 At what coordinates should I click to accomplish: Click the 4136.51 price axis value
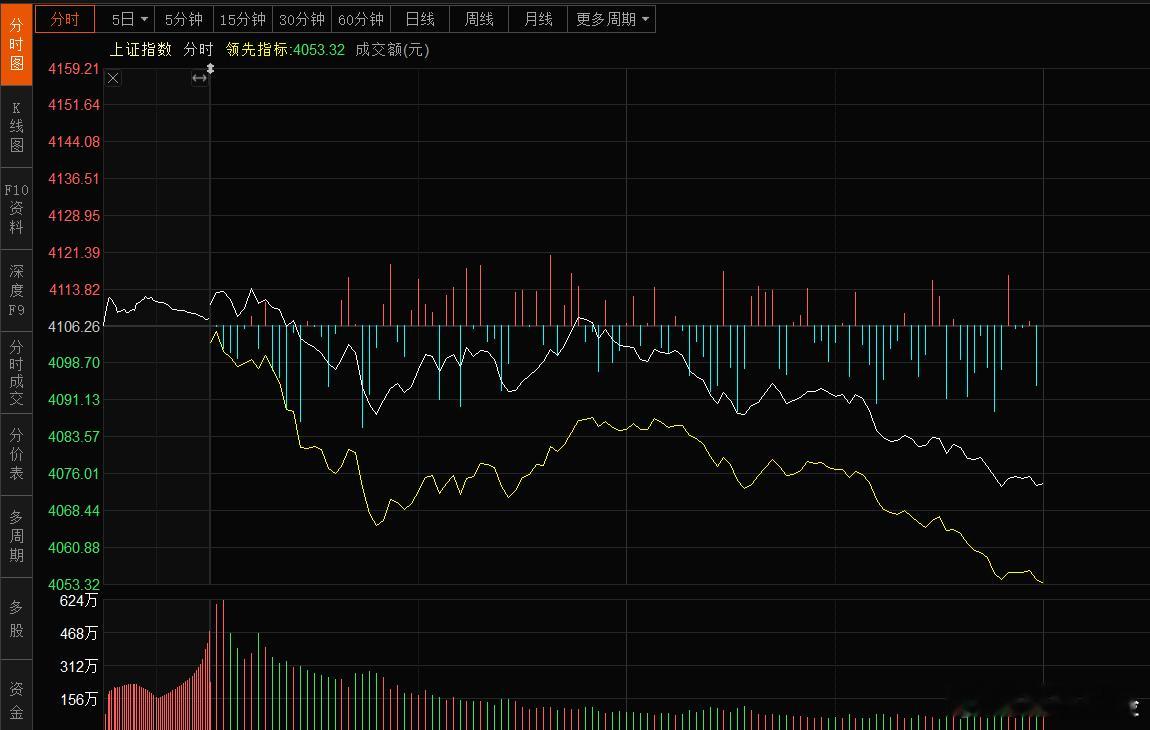tap(74, 178)
